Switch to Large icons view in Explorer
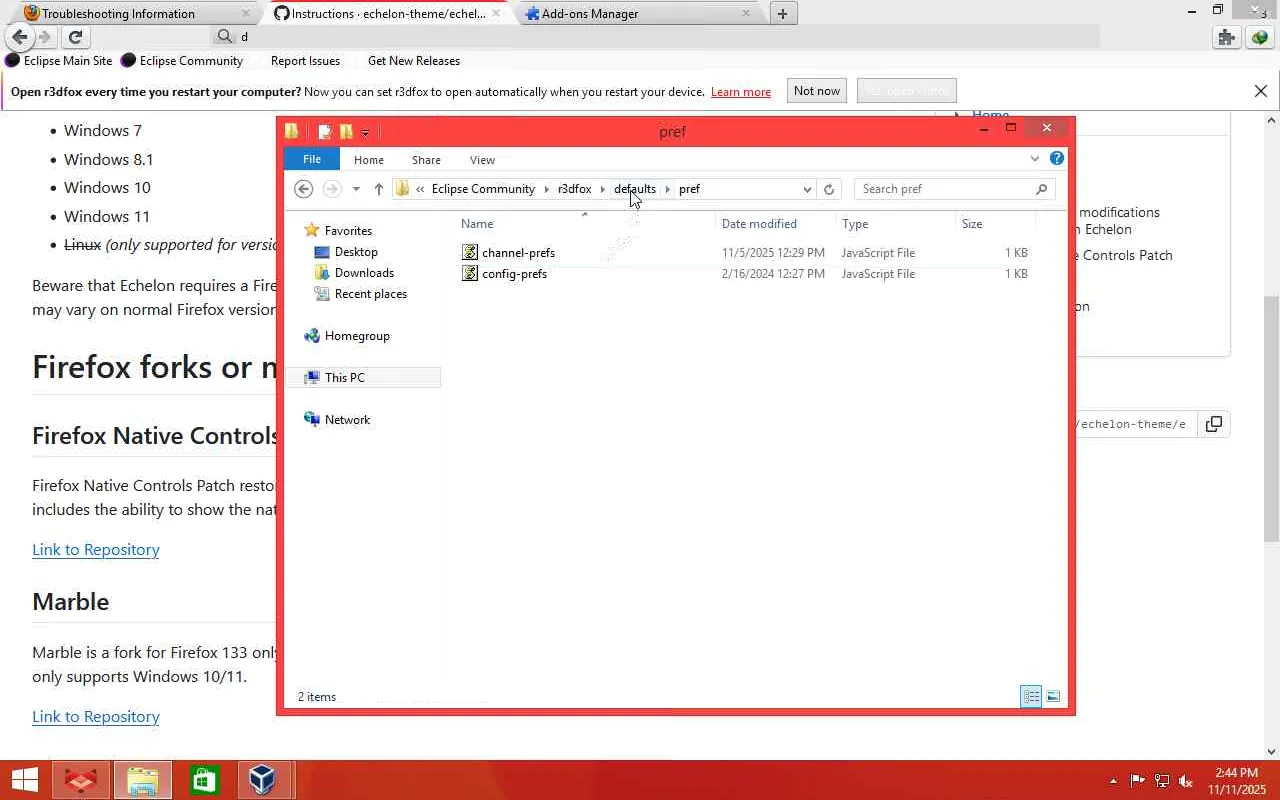Image resolution: width=1280 pixels, height=800 pixels. [x=1052, y=696]
